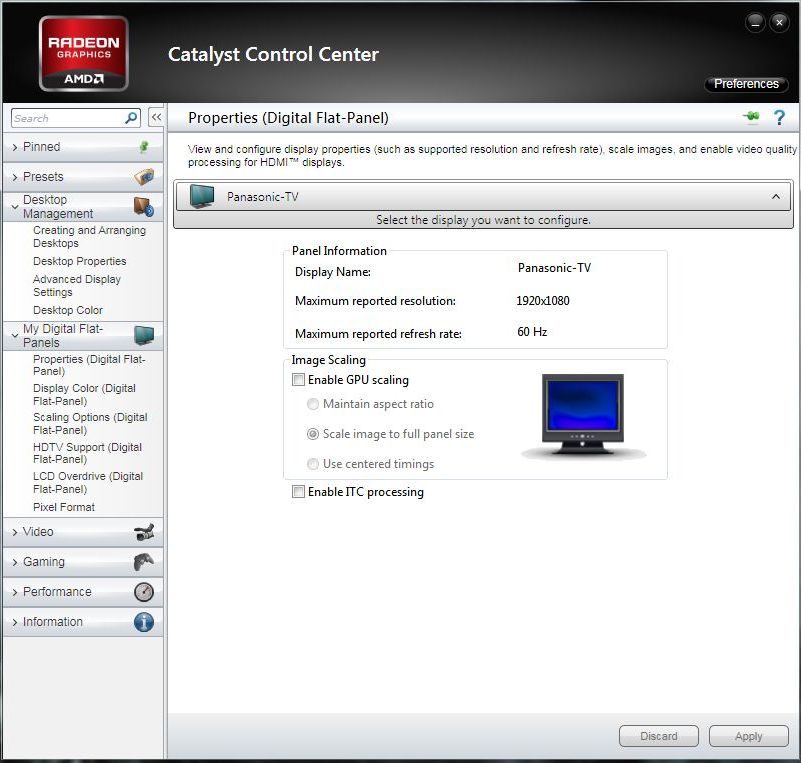801x763 pixels.
Task: Open help with the question mark icon
Action: point(779,117)
